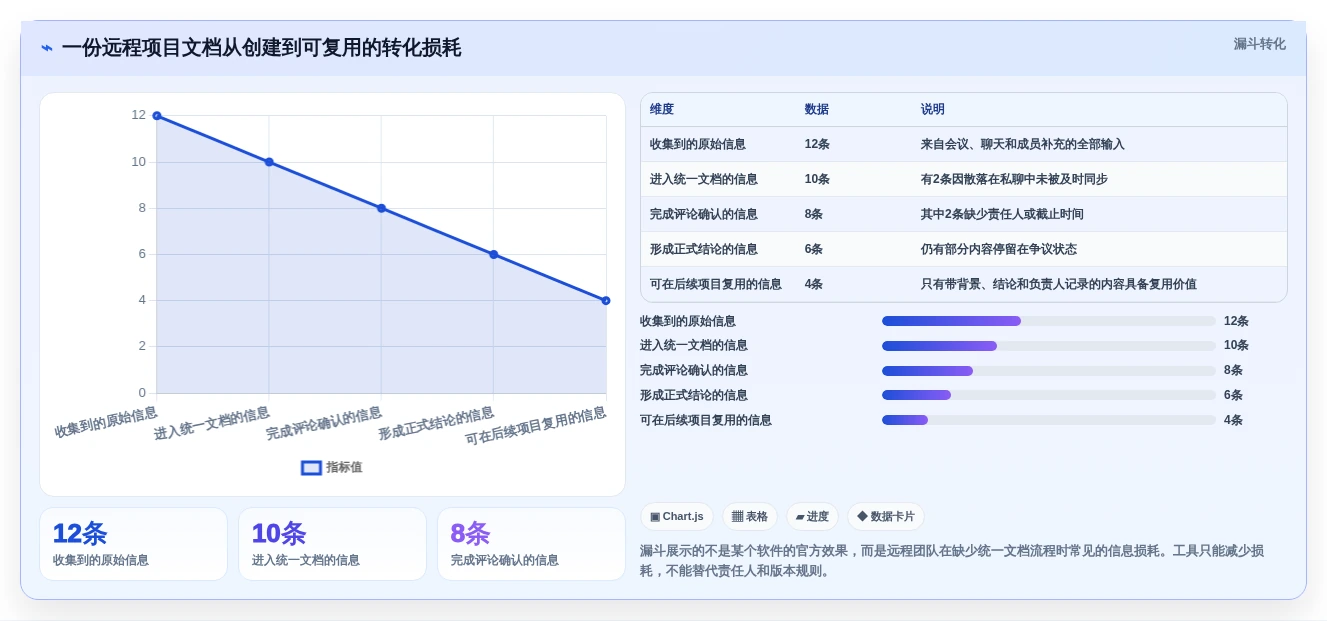Click the chart data point at 8
The height and width of the screenshot is (621, 1327).
(x=381, y=208)
